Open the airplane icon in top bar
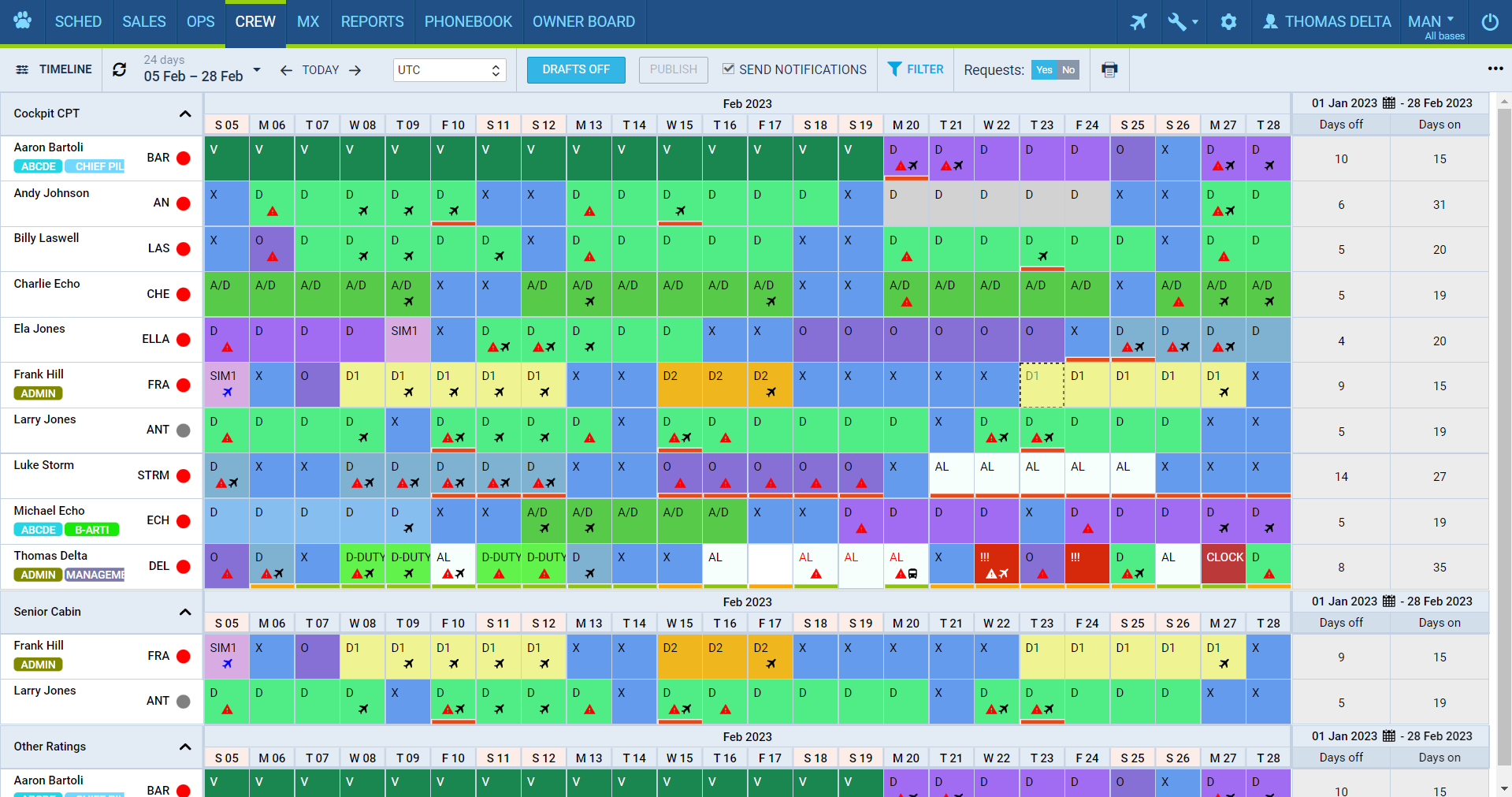 [1139, 22]
